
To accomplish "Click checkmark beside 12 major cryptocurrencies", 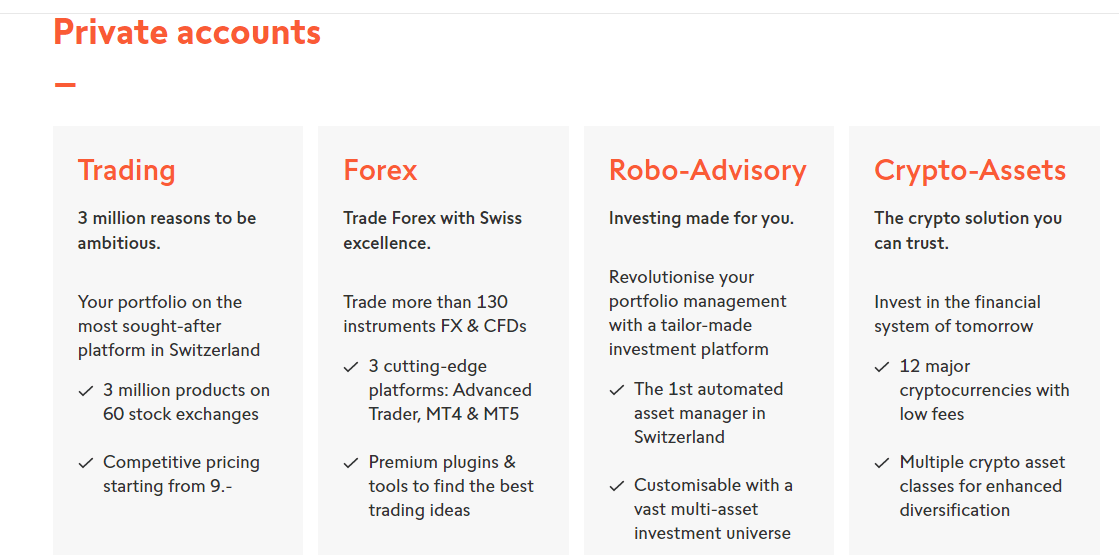I will point(882,367).
